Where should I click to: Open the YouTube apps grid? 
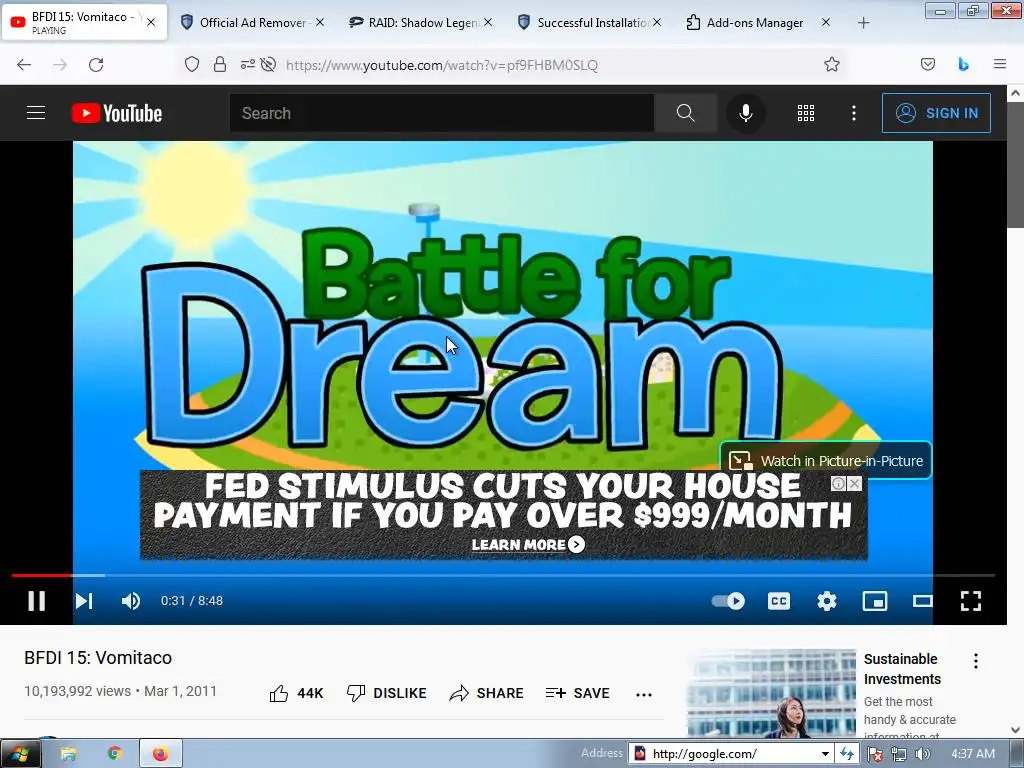(806, 113)
